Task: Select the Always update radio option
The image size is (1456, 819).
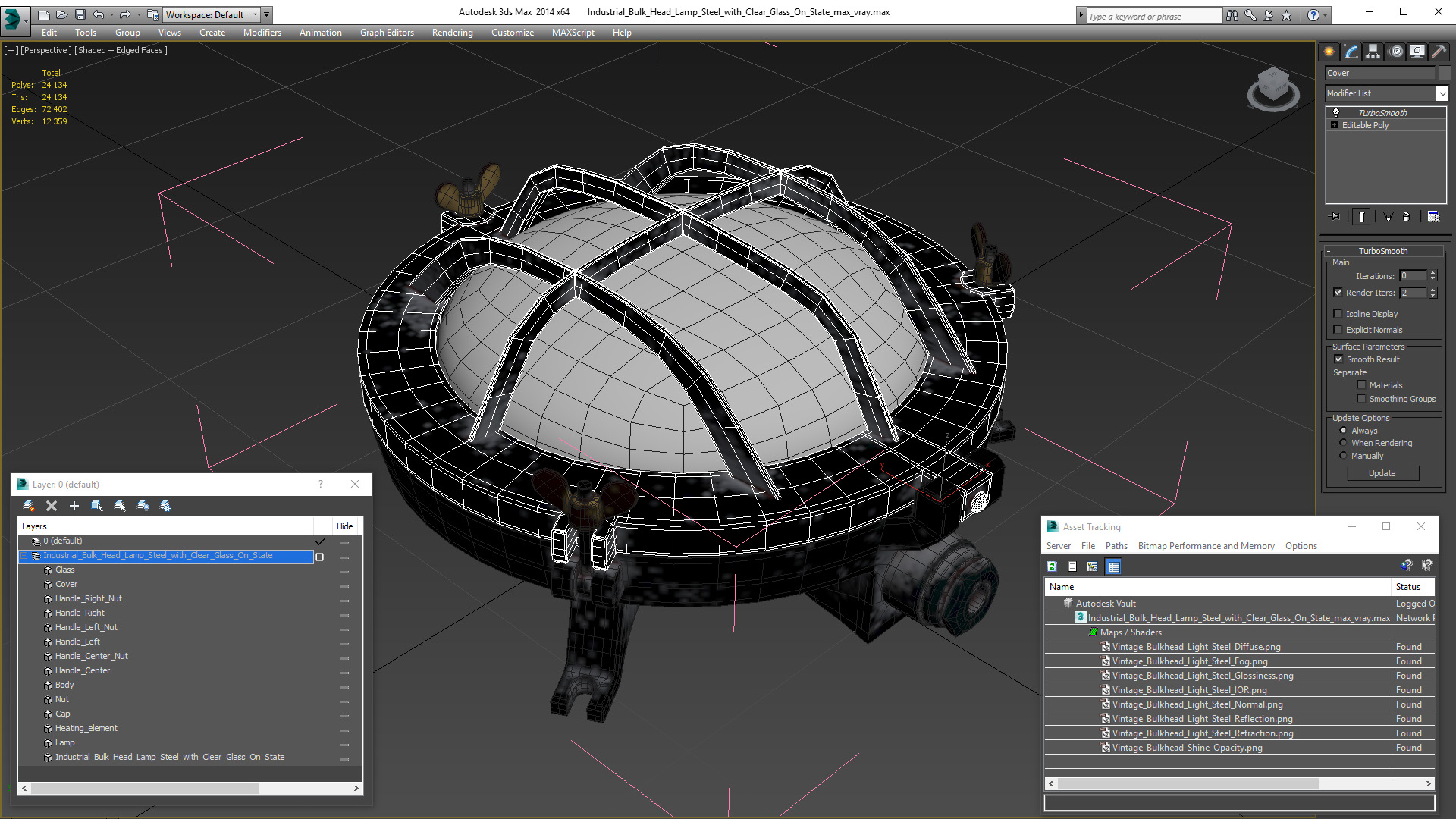Action: point(1344,431)
